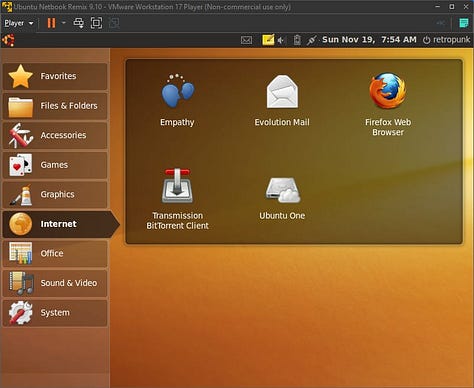The image size is (474, 388).
Task: Open the VMware Player menu
Action: pos(19,23)
